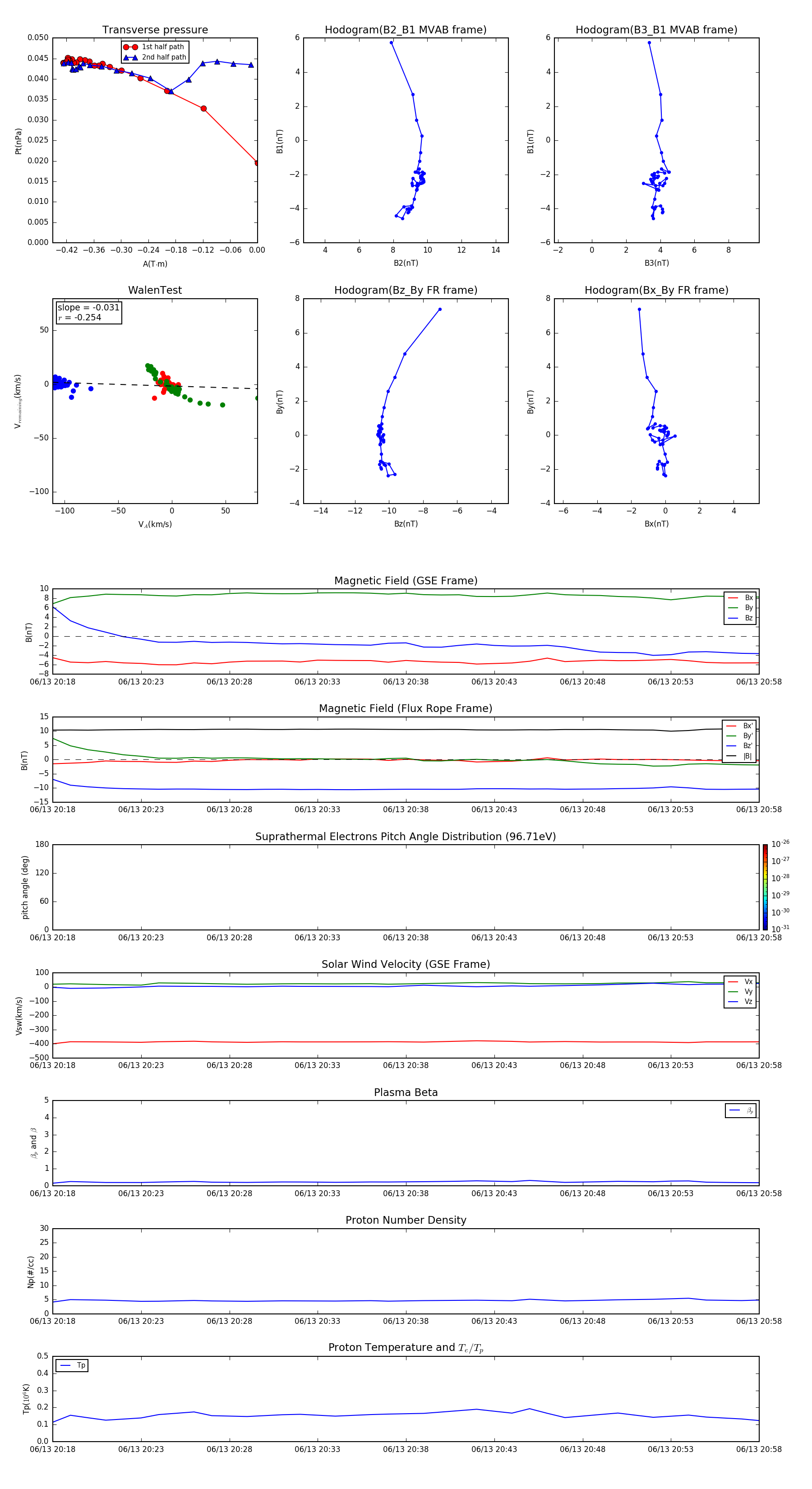The width and height of the screenshot is (812, 1489).
Task: Click red pressure data point near A = -0.12
Action: click(x=203, y=109)
